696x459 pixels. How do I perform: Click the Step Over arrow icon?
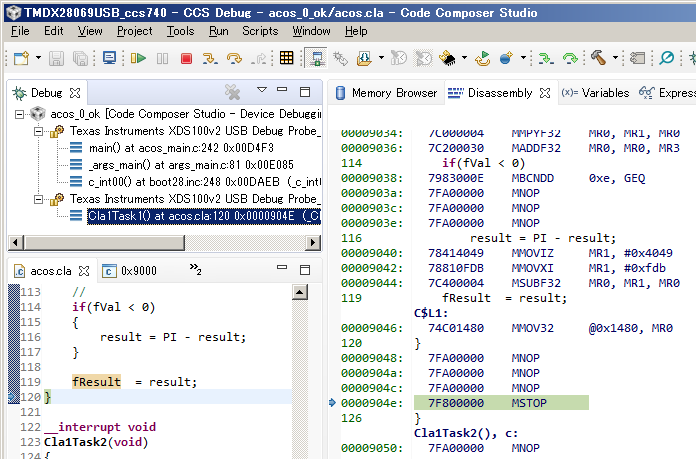pos(234,58)
